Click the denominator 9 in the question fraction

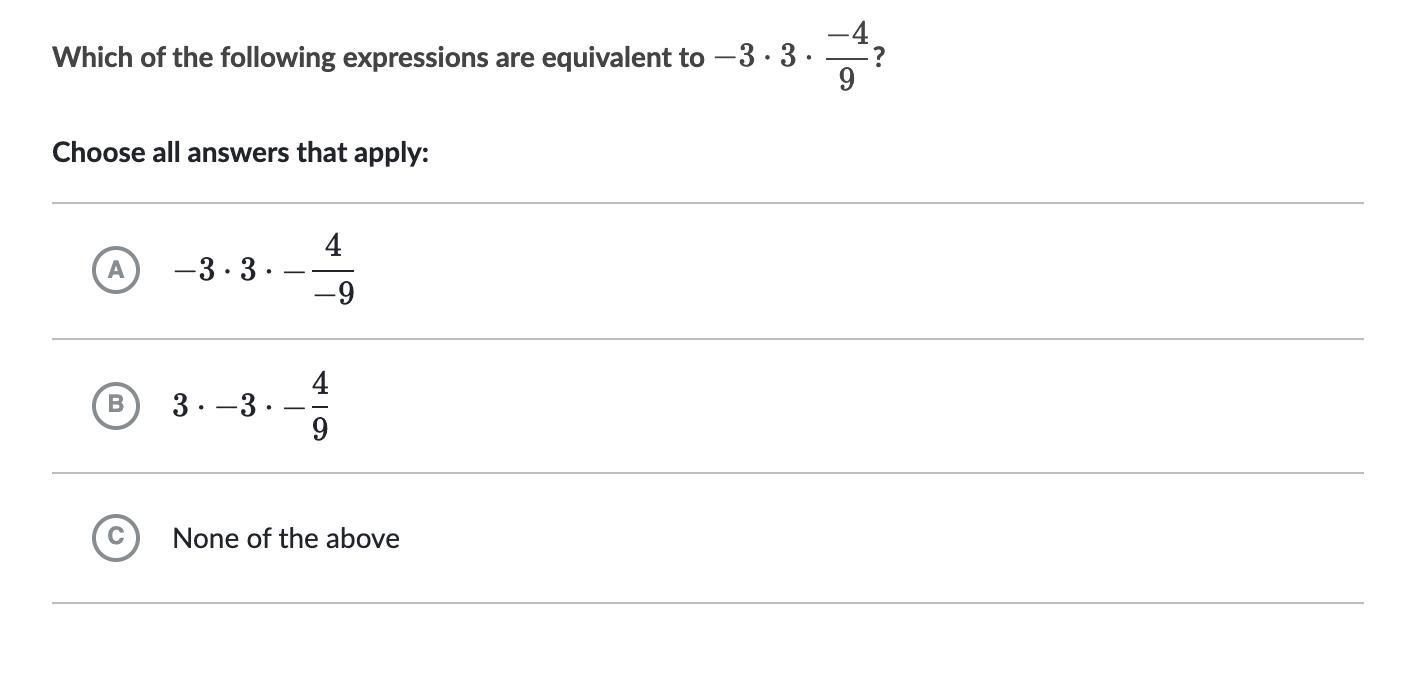point(847,80)
